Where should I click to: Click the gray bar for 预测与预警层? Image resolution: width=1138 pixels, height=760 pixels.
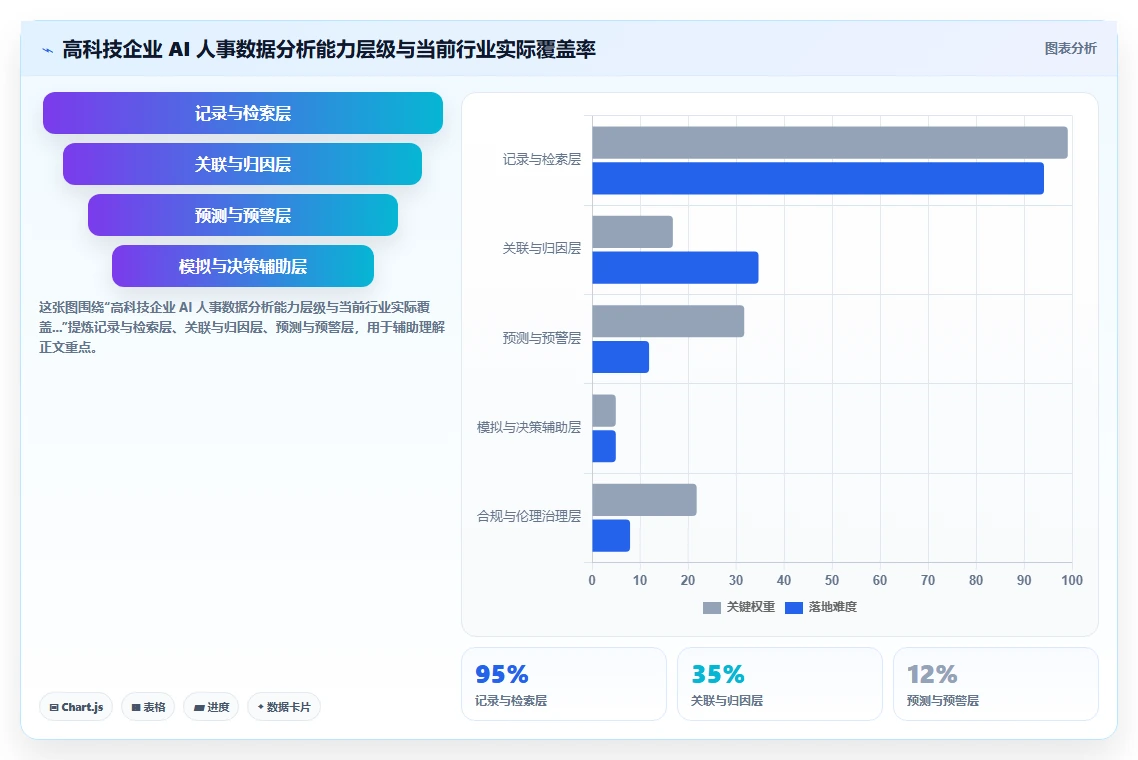point(668,321)
